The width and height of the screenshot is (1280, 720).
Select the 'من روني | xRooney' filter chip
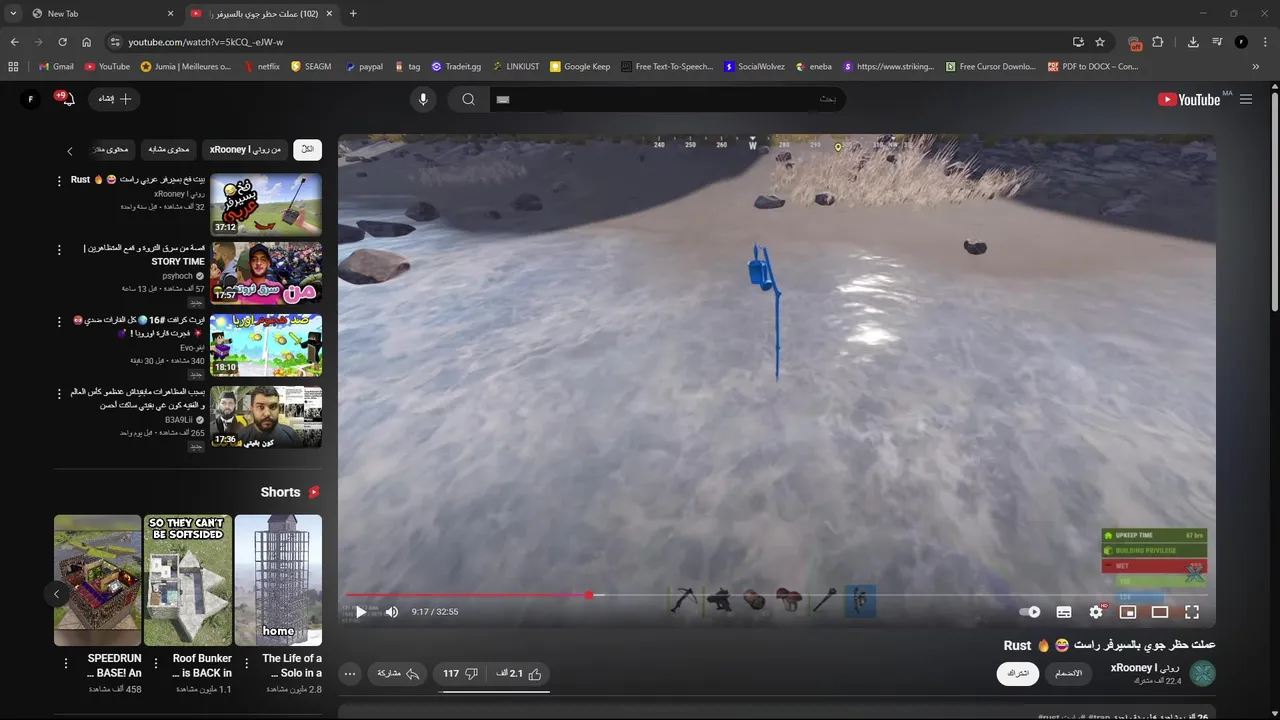coord(246,150)
